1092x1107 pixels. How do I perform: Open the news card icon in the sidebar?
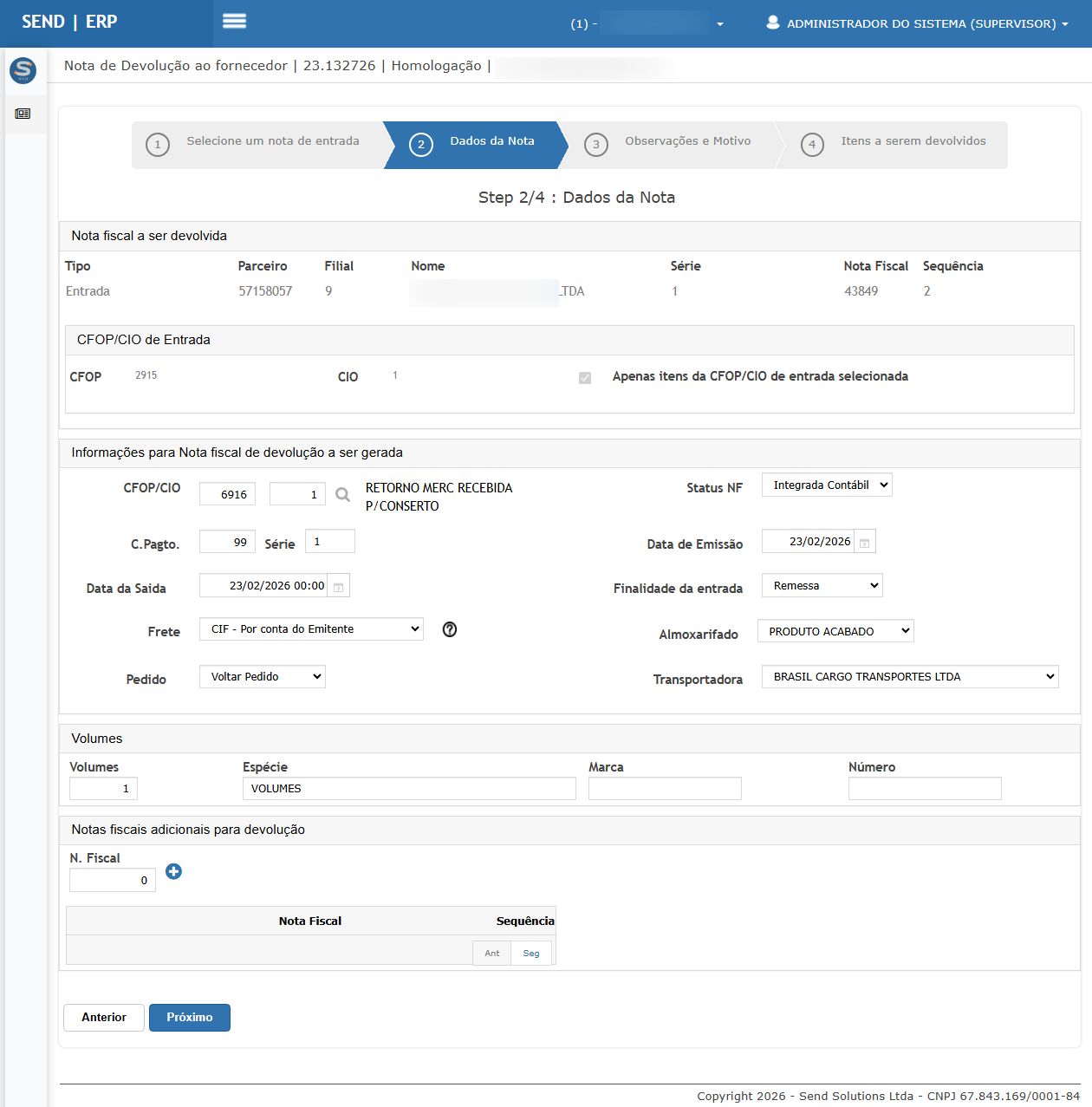tap(23, 114)
